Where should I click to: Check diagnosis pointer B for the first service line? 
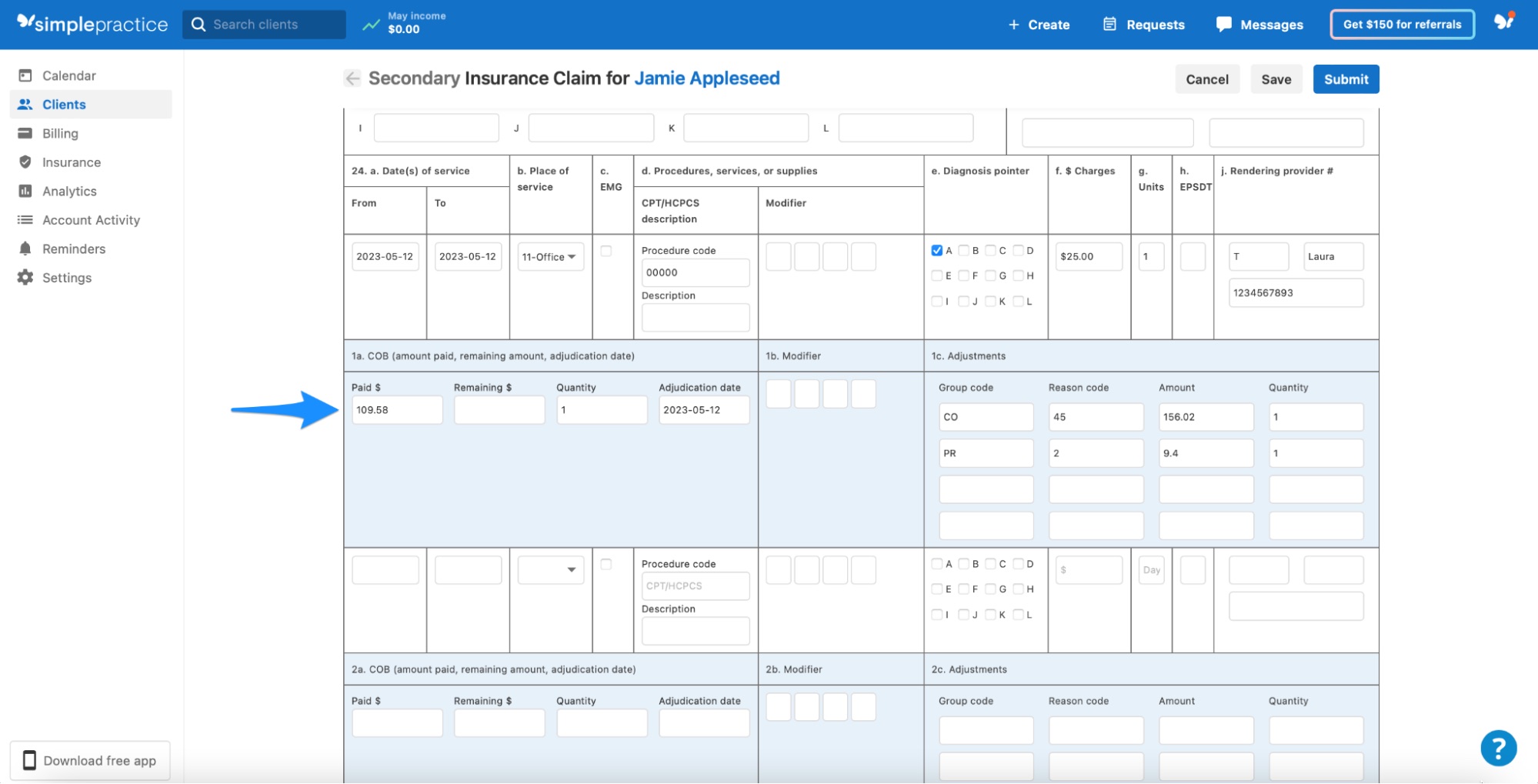pos(964,250)
